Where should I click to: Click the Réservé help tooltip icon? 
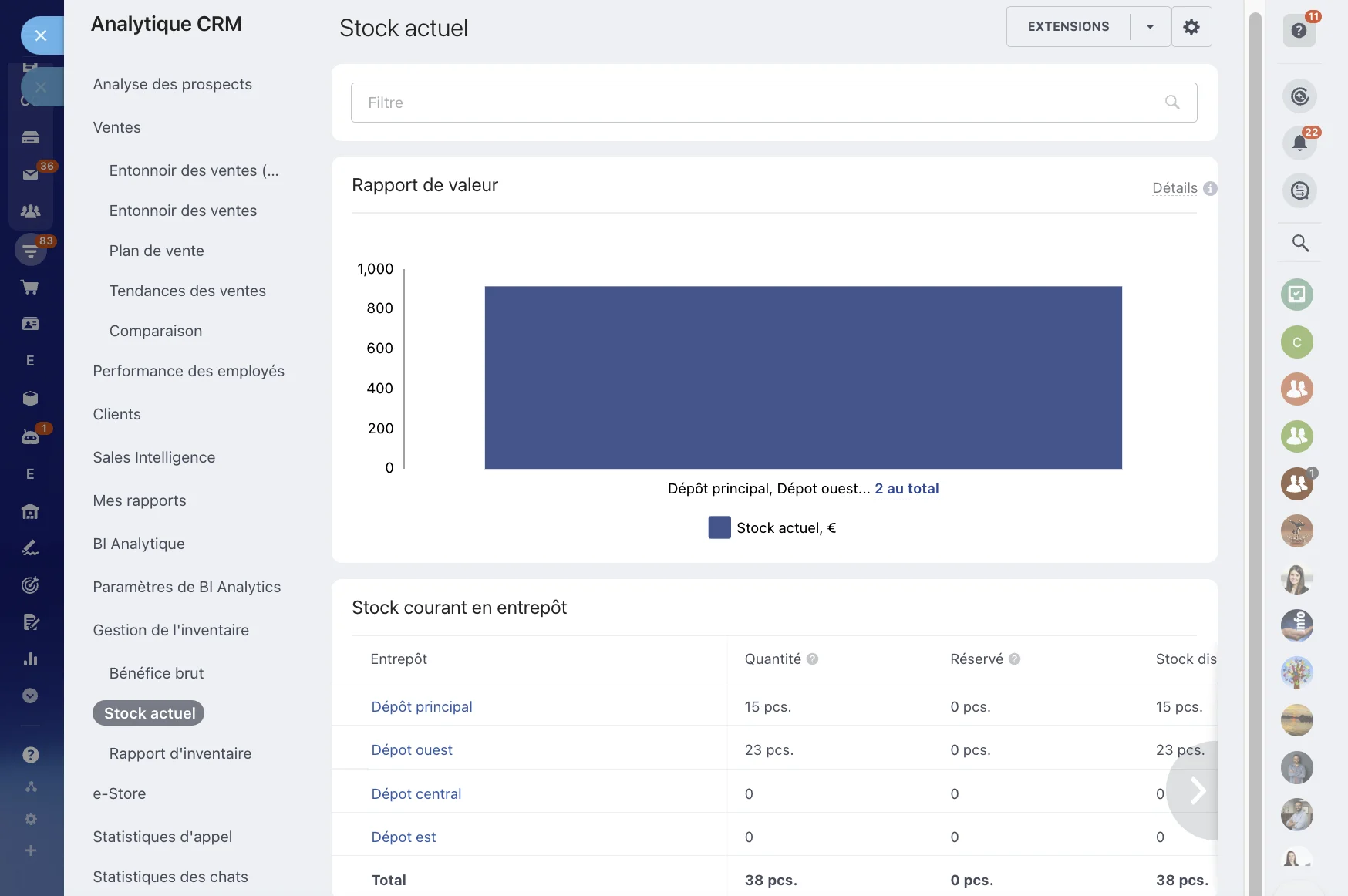(1015, 659)
